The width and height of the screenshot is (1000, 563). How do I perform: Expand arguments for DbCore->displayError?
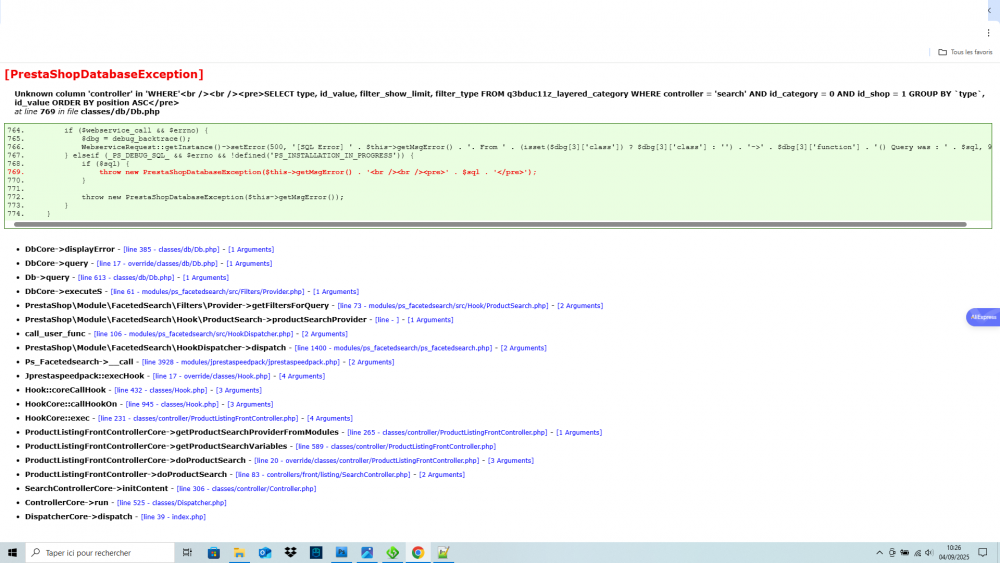click(251, 249)
